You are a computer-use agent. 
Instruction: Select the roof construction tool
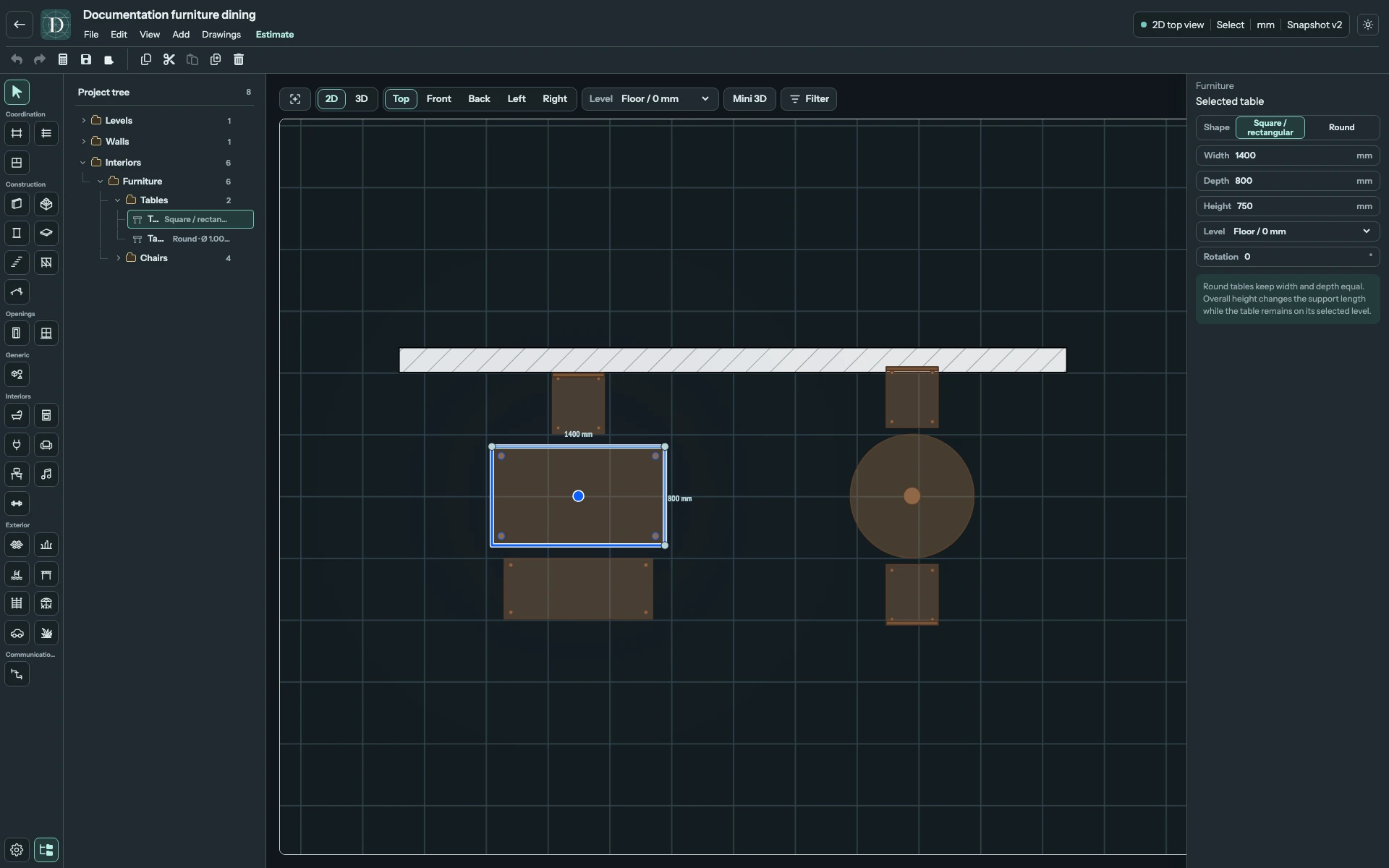point(17,292)
